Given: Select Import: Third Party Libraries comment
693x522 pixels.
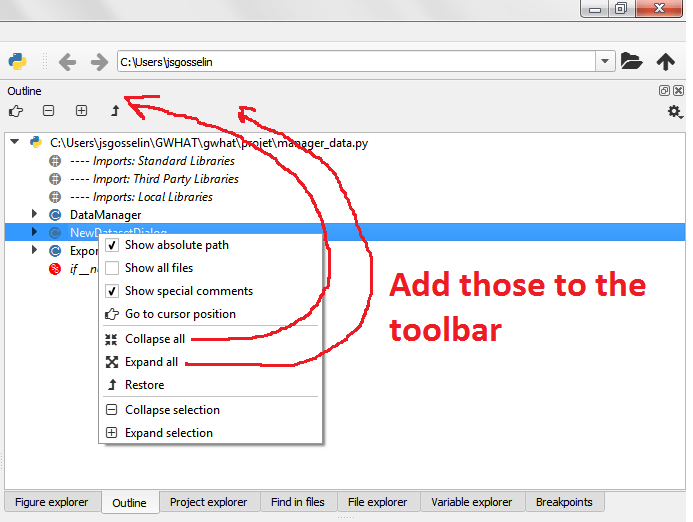Looking at the screenshot, I should point(154,179).
